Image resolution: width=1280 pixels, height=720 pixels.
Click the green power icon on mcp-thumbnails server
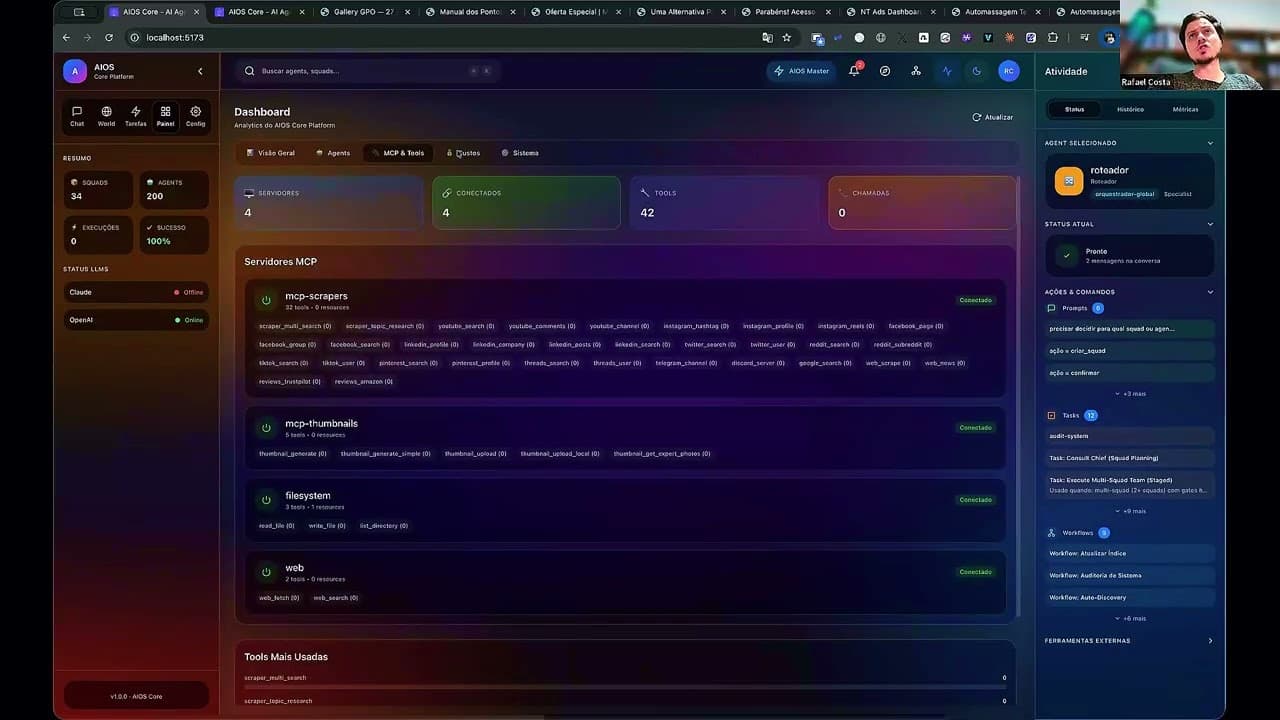265,427
